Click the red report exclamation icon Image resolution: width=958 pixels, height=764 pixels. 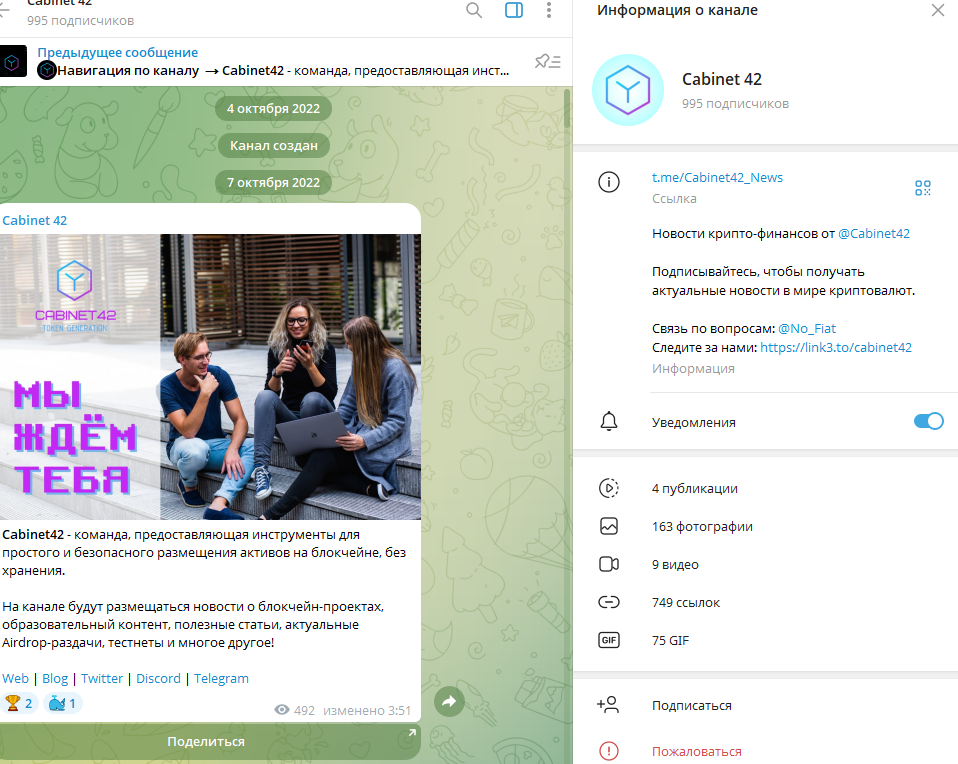point(609,751)
